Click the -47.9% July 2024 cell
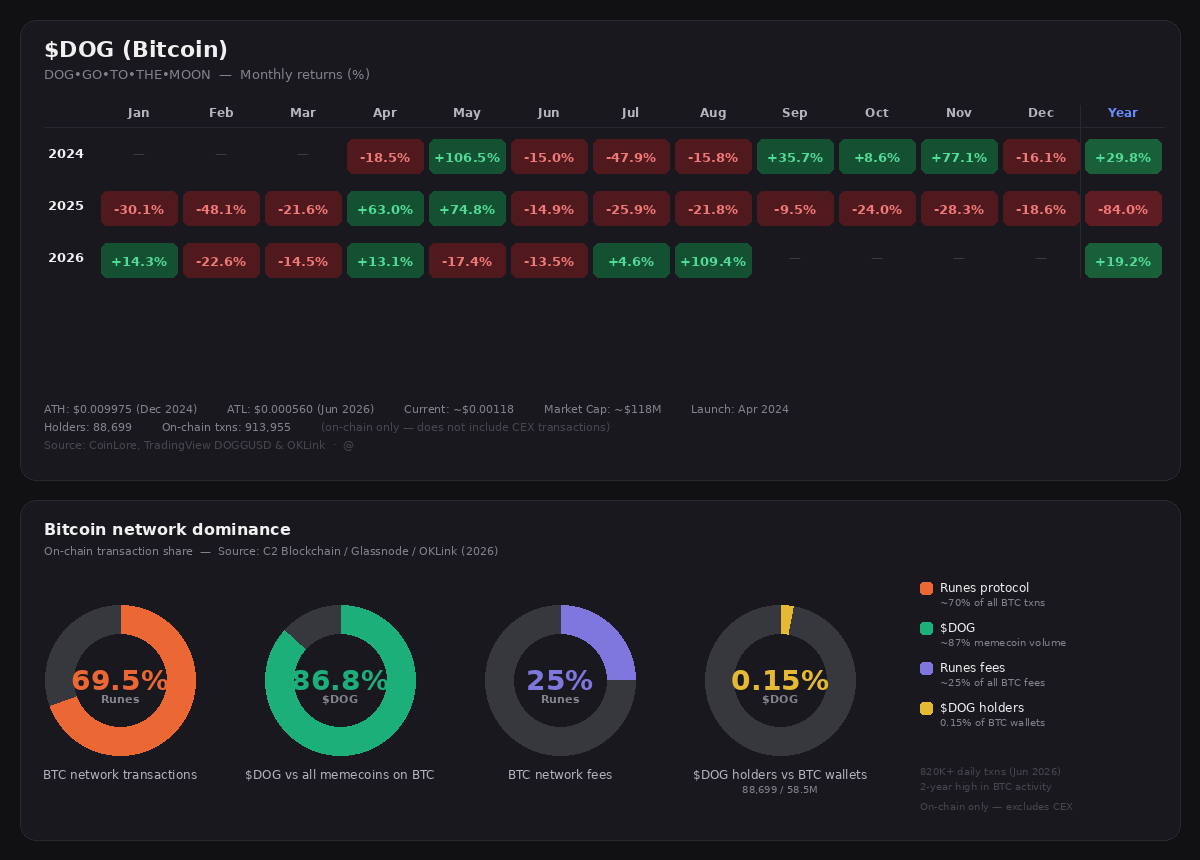Viewport: 1200px width, 860px height. [x=631, y=157]
